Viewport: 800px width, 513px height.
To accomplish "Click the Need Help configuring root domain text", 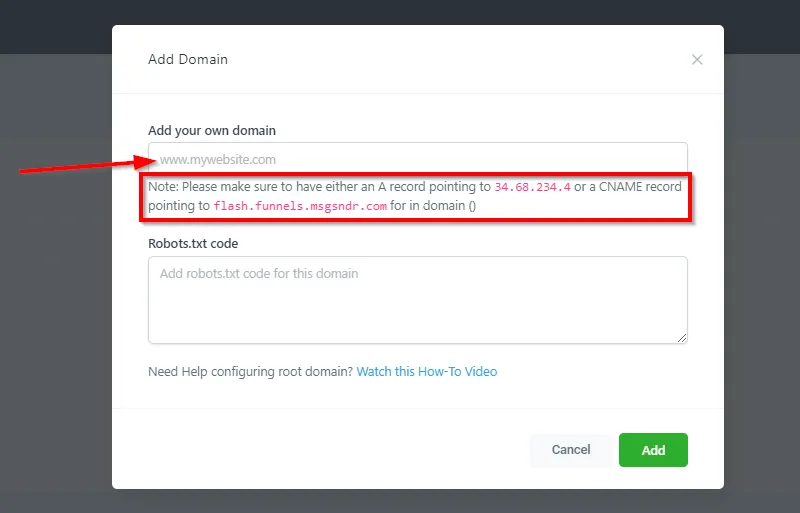I will [250, 372].
